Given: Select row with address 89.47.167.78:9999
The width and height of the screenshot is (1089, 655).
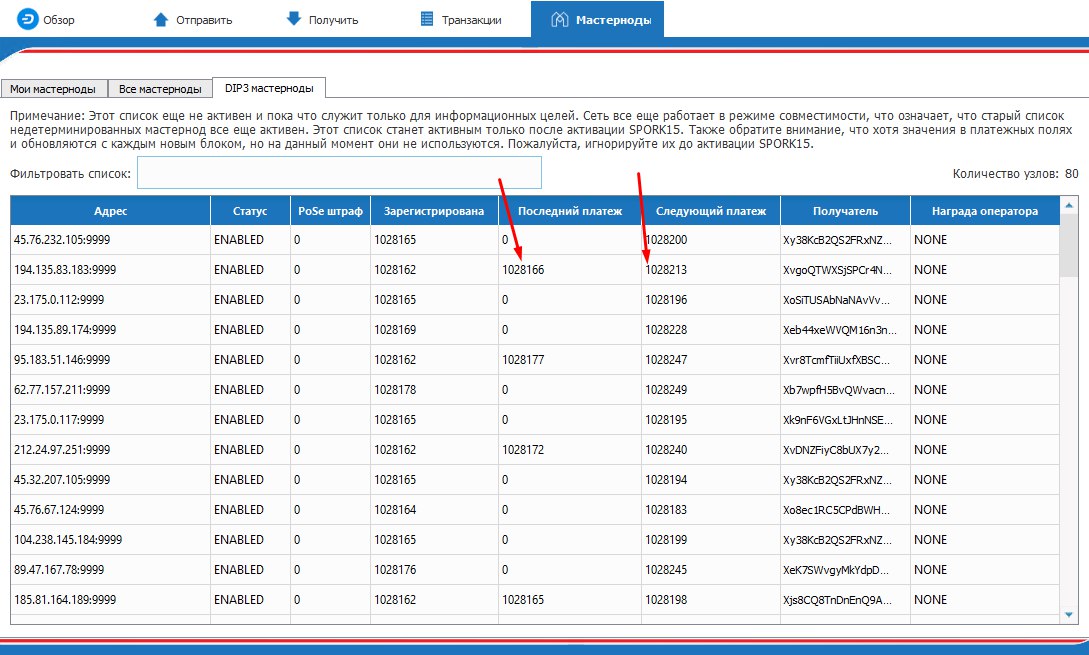Looking at the screenshot, I should tap(535, 570).
